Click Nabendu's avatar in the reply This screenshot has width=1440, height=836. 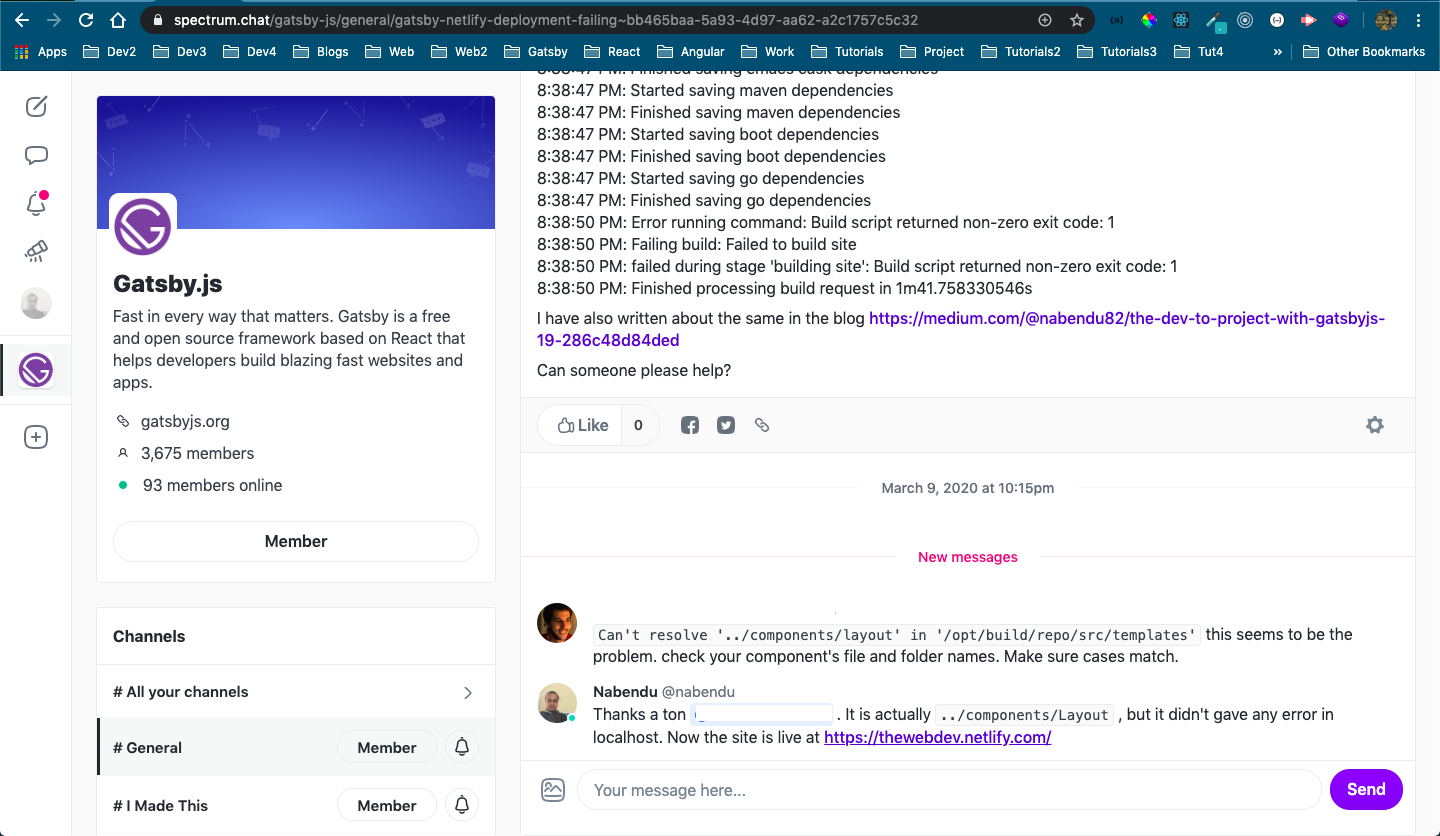pos(557,703)
